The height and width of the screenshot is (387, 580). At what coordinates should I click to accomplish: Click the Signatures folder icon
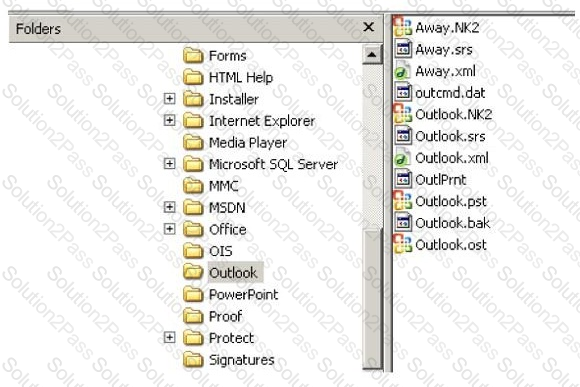pos(193,359)
